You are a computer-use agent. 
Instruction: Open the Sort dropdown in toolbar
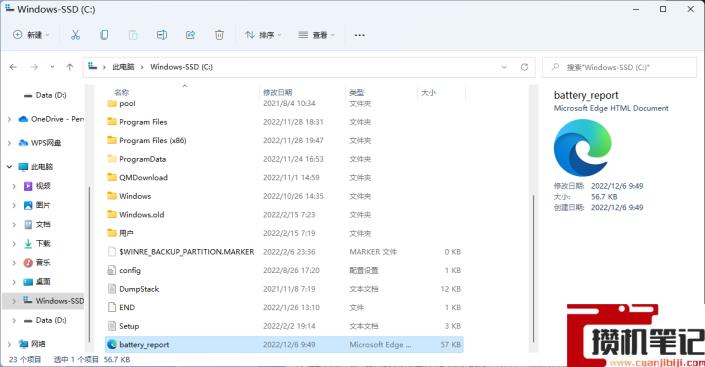(x=263, y=35)
